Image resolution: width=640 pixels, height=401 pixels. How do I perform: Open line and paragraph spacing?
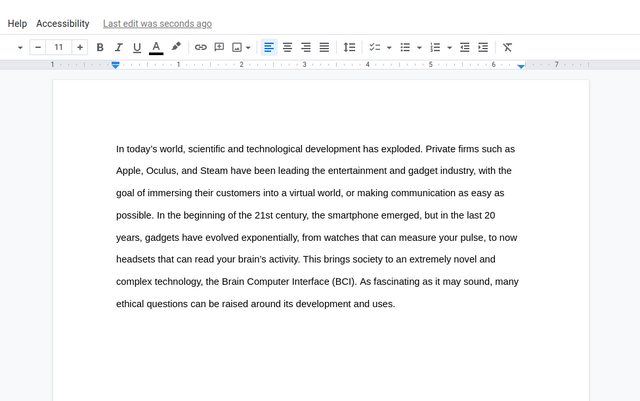click(x=349, y=47)
